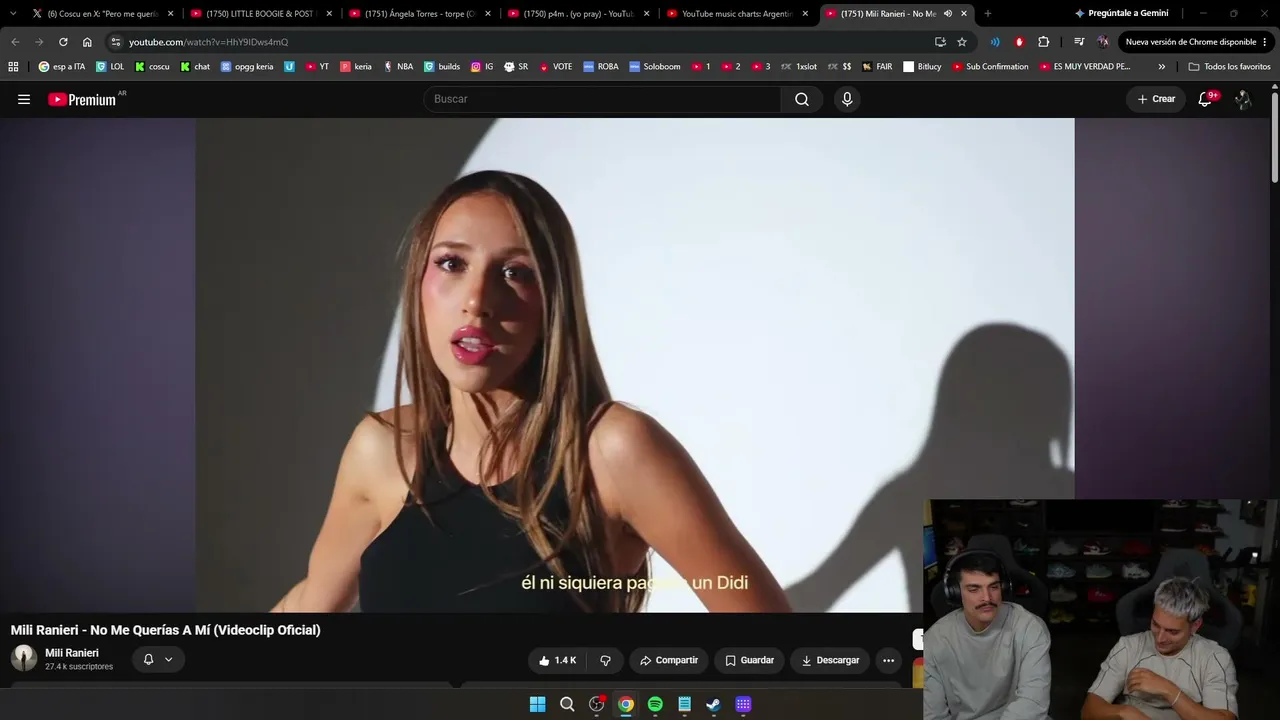Open more actions ellipsis under video
This screenshot has width=1280, height=720.
pos(888,660)
